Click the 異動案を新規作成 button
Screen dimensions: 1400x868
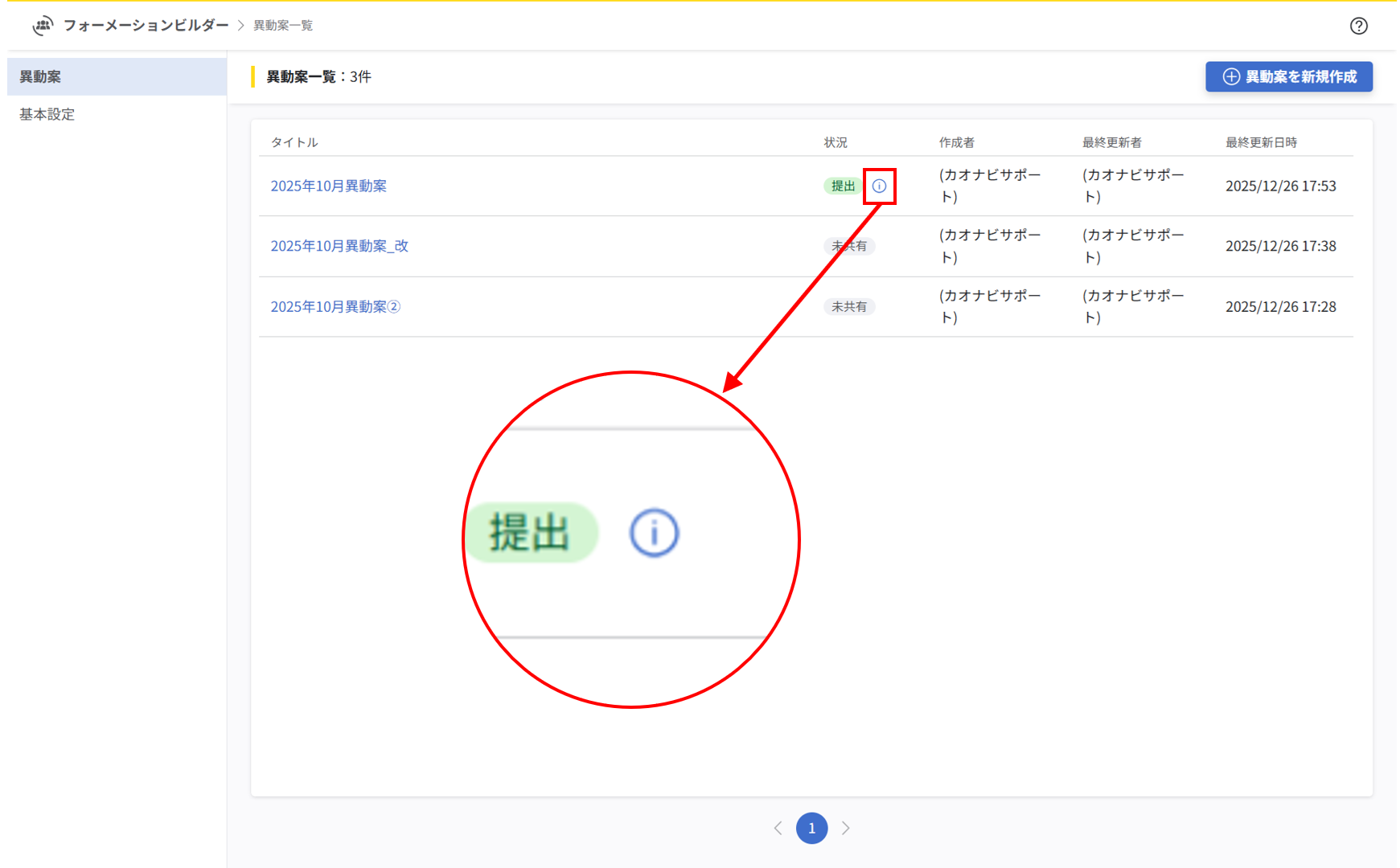coord(1288,76)
